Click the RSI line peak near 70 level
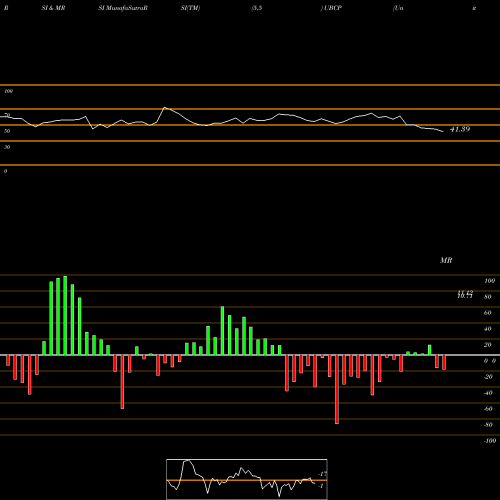Image resolution: width=500 pixels, height=500 pixels. (164, 107)
